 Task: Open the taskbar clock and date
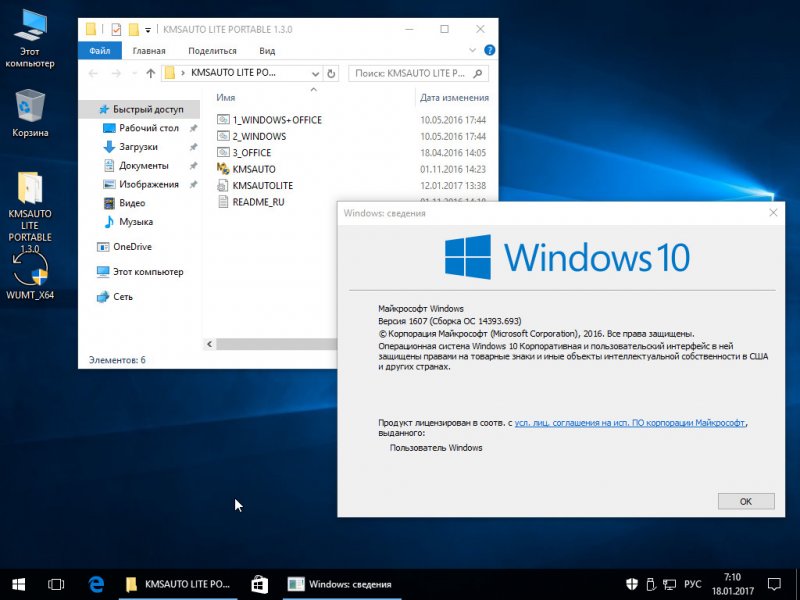pyautogui.click(x=733, y=584)
